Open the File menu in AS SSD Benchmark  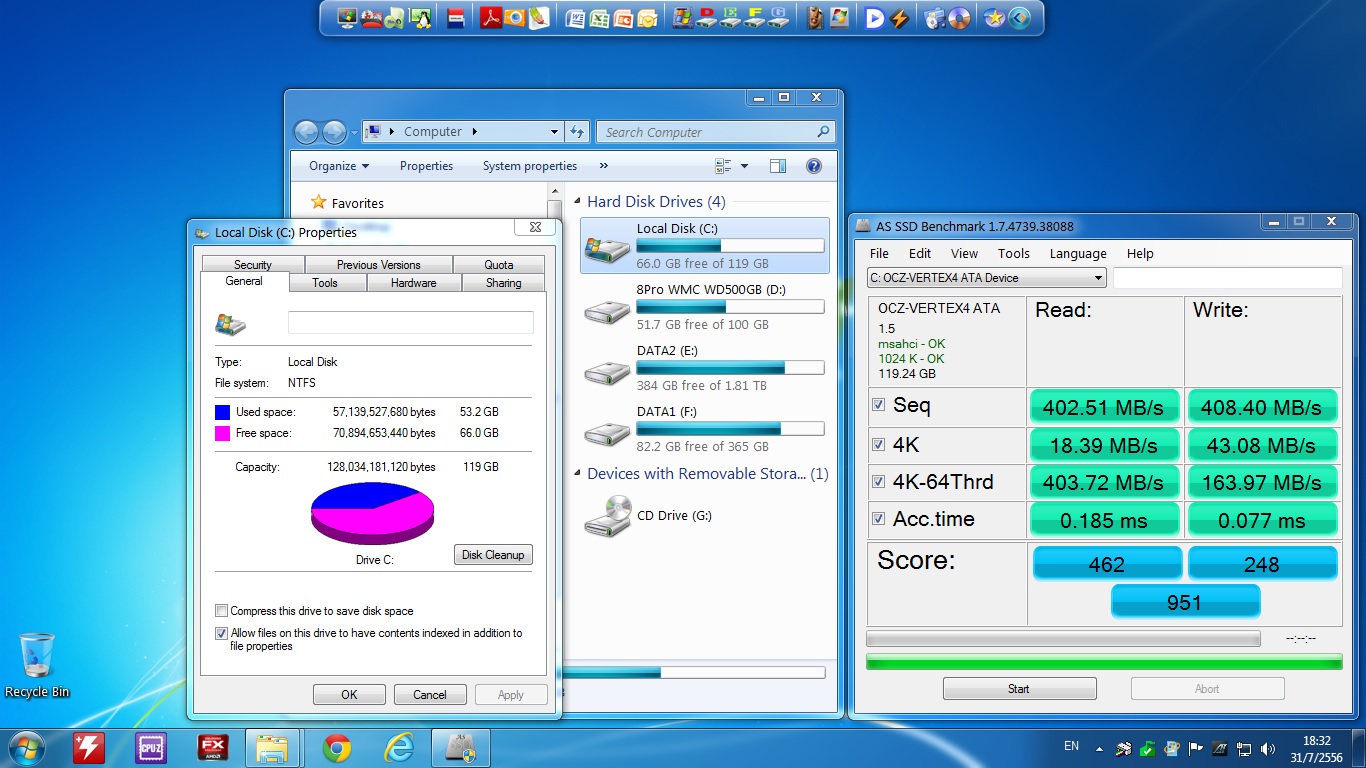click(879, 253)
